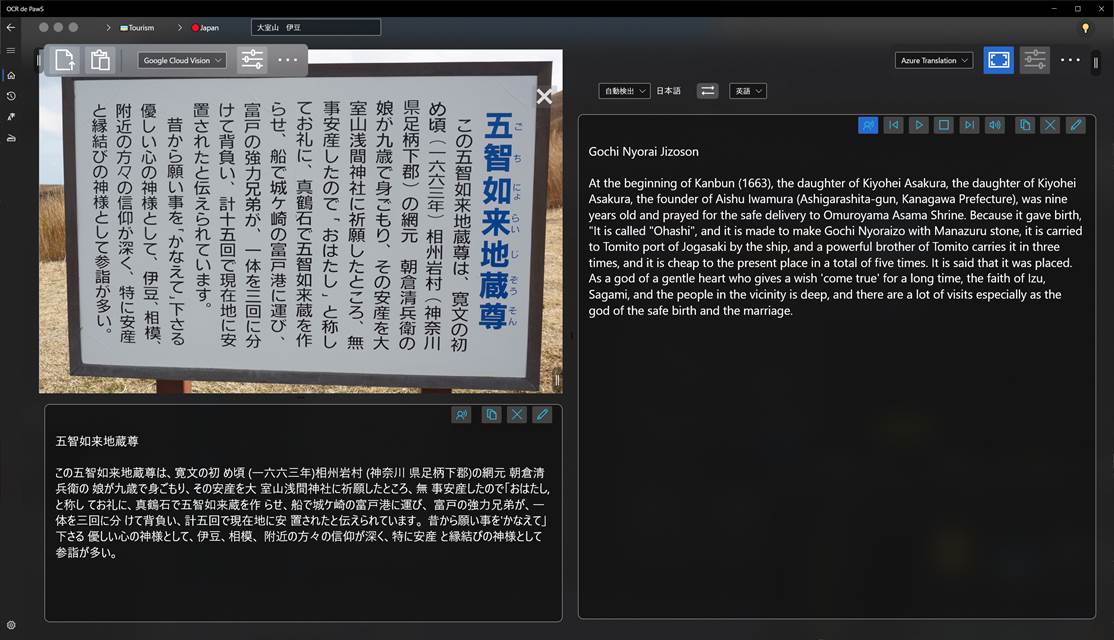Close the image preview with X
This screenshot has width=1114, height=640.
544,97
